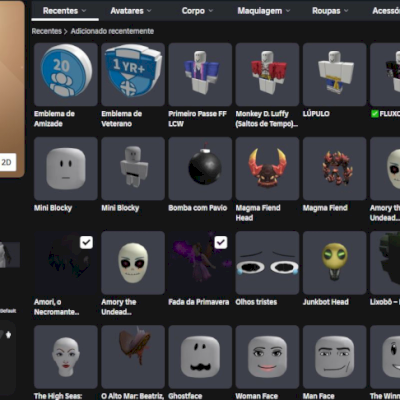
Task: Click the Emblema de Amizade label
Action: click(54, 119)
